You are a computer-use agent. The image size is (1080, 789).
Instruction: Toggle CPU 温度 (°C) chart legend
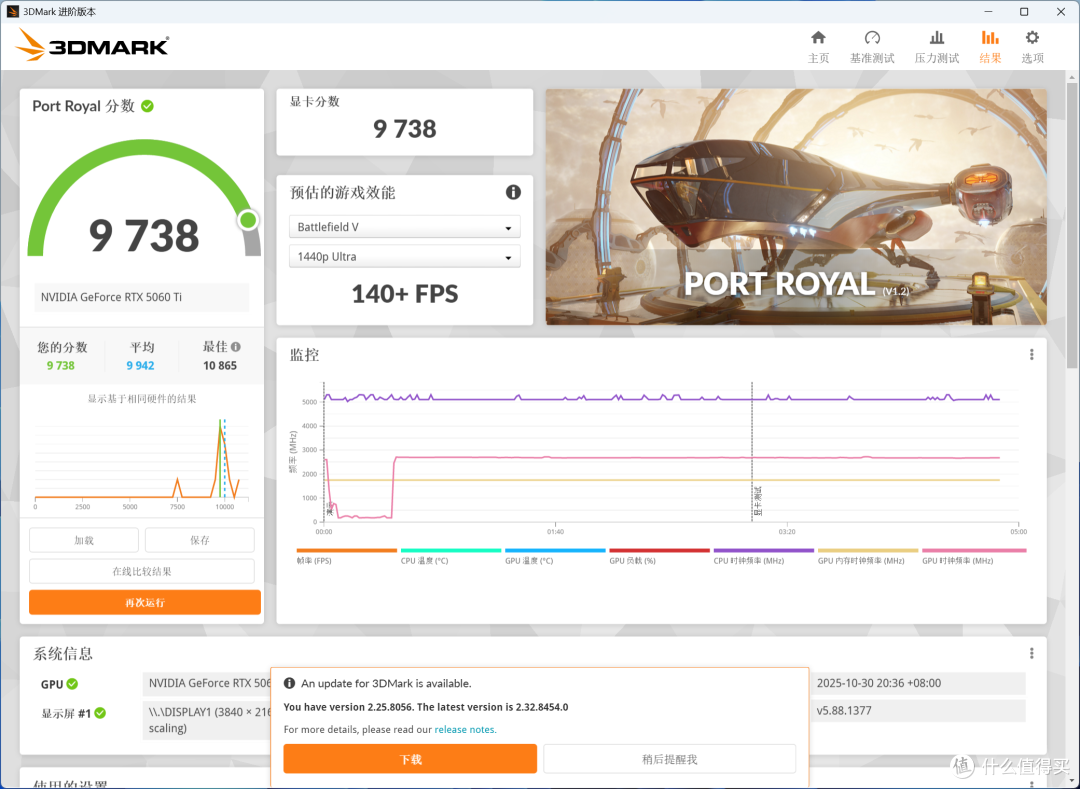(x=450, y=556)
